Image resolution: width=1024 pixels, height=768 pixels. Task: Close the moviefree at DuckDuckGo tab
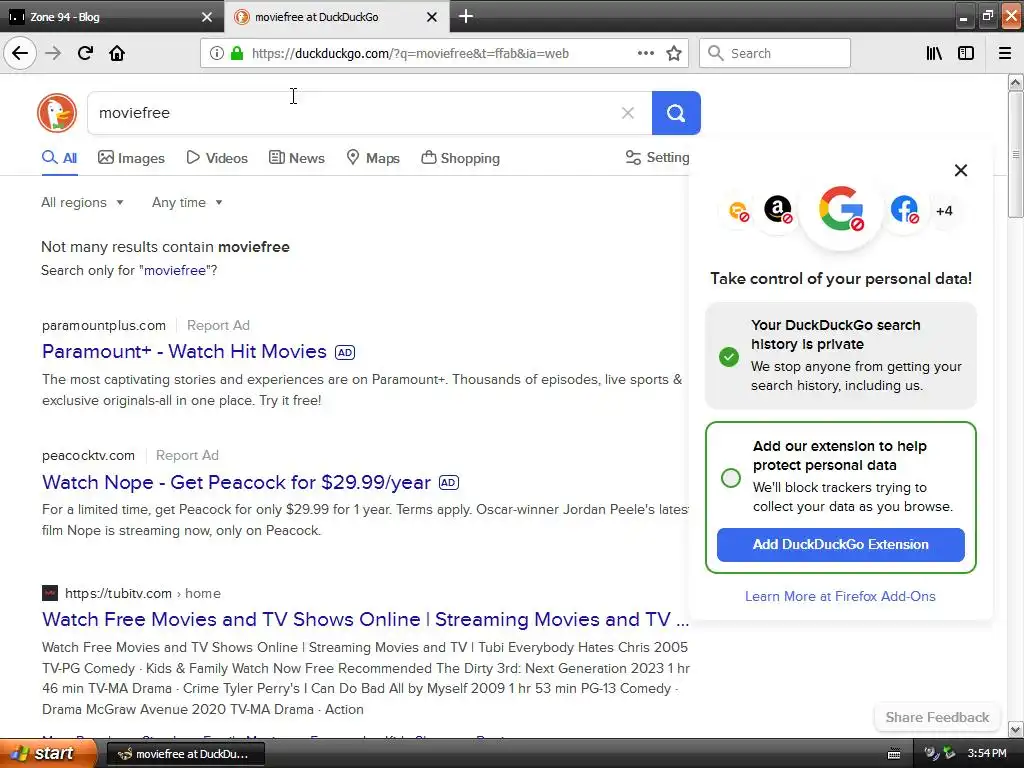432,17
